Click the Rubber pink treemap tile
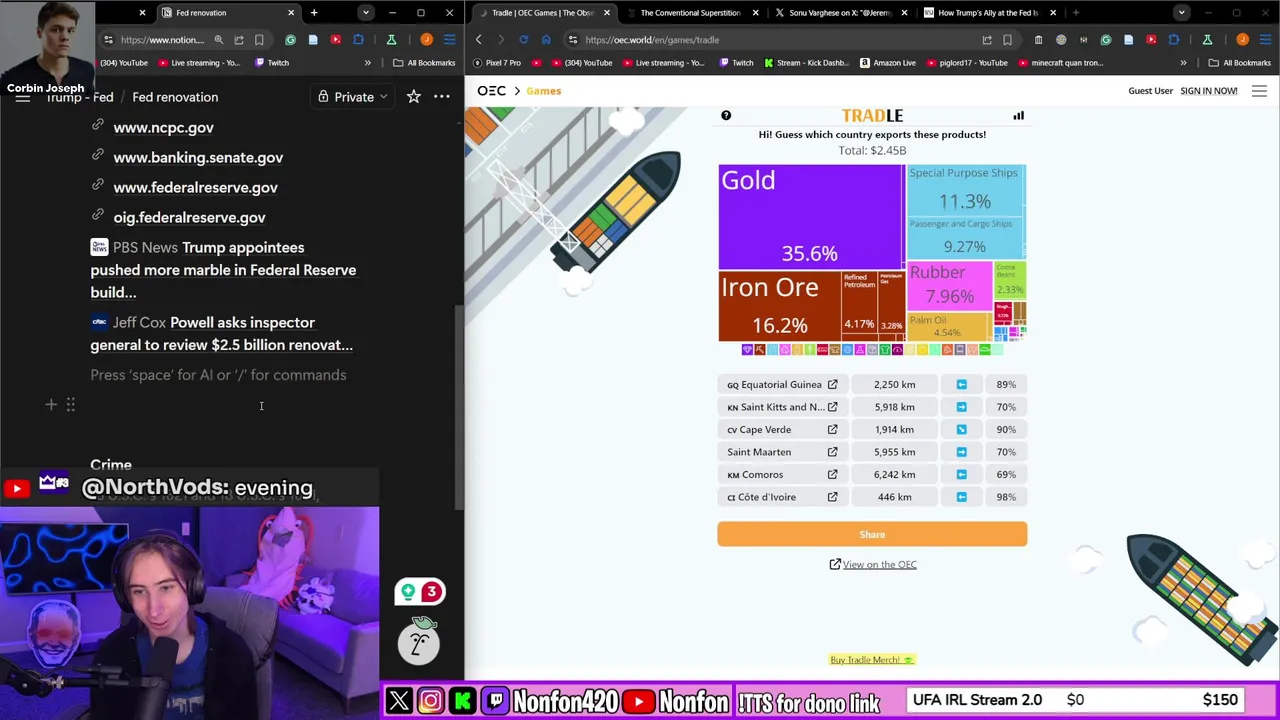Screen dimensions: 1280x720 (x=949, y=285)
